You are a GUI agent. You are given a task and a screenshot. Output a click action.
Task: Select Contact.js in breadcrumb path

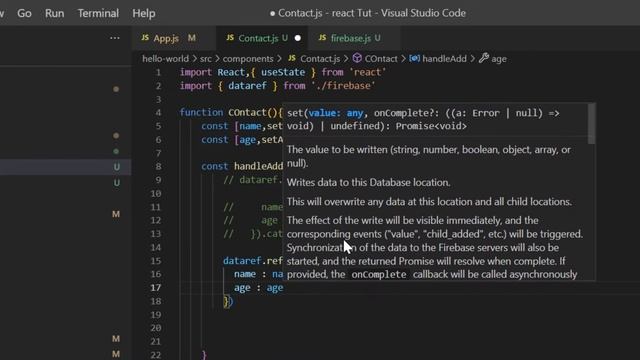pos(320,58)
